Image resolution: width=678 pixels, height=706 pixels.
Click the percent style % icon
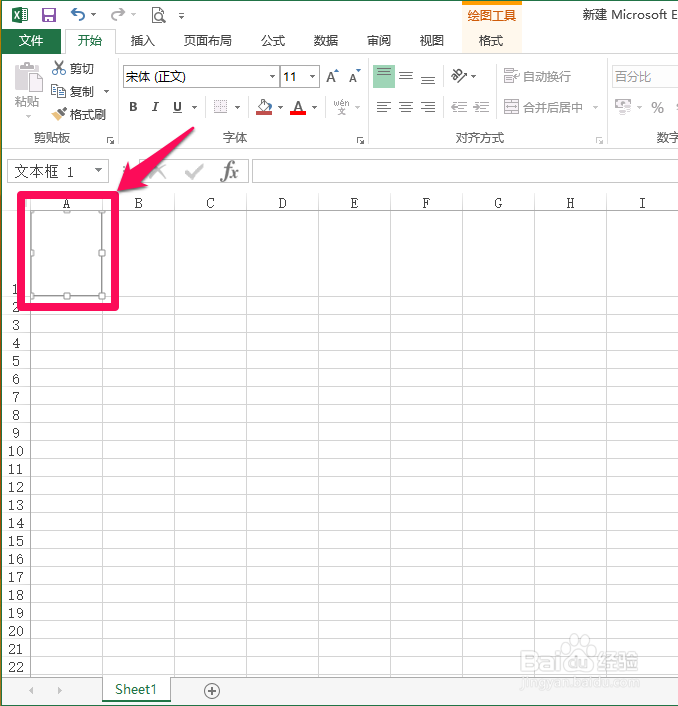(x=657, y=108)
